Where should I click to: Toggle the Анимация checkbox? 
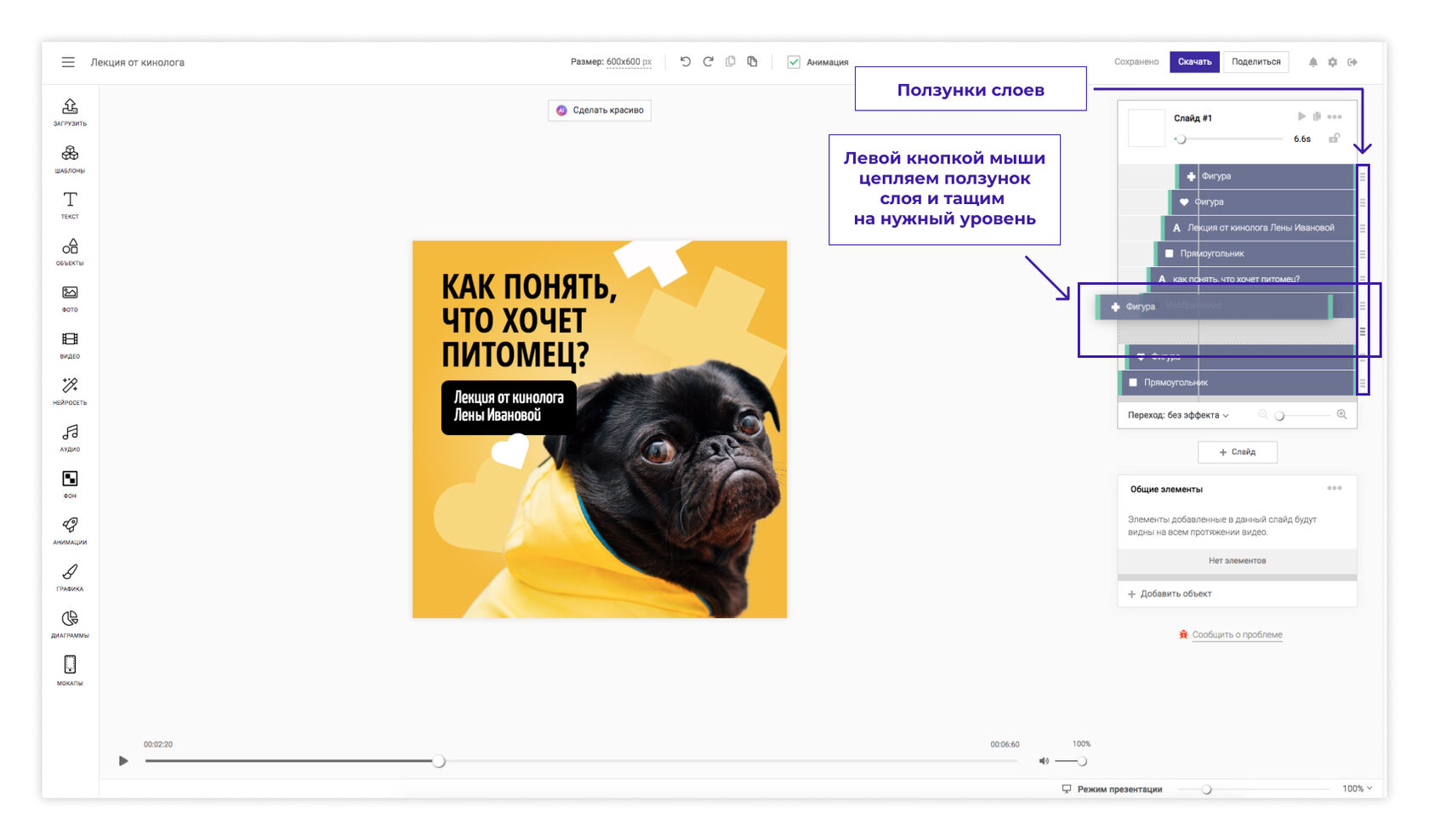[x=794, y=62]
